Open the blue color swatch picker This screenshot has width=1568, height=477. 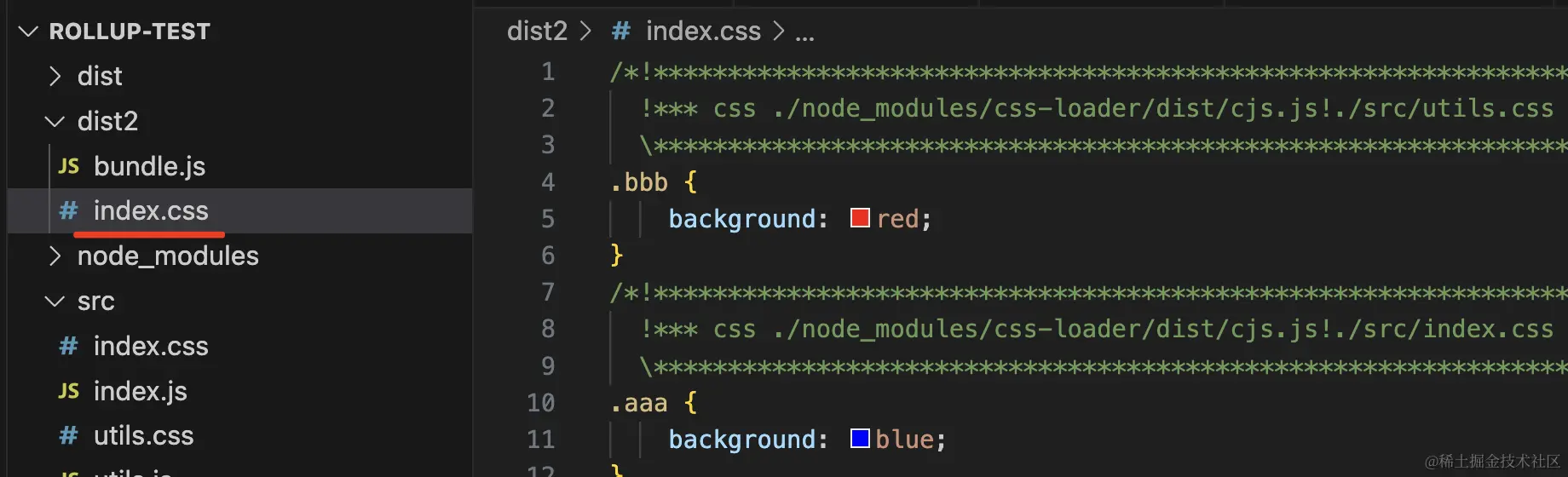pos(860,439)
